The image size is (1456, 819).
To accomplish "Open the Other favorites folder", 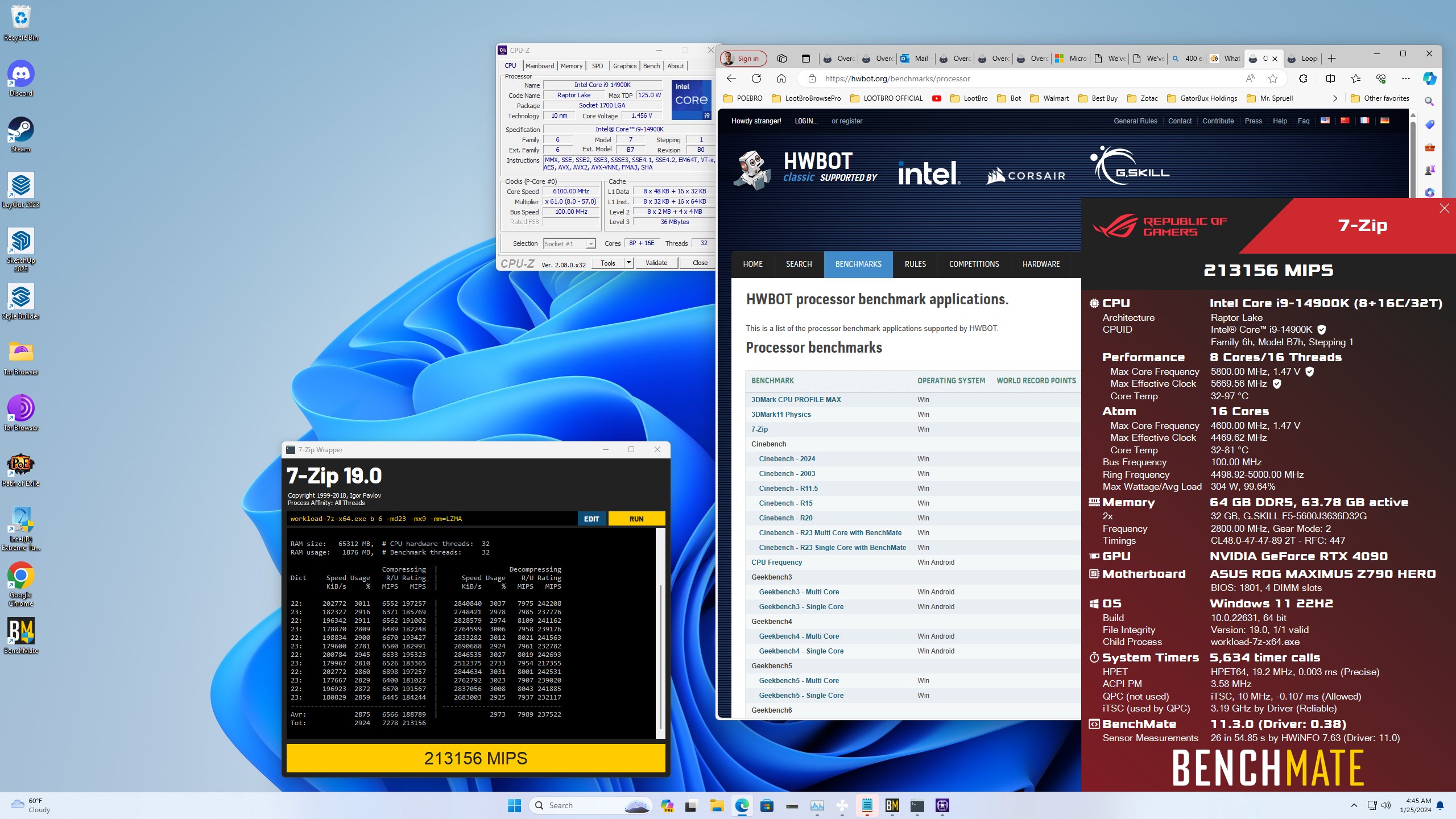I will click(x=1380, y=98).
